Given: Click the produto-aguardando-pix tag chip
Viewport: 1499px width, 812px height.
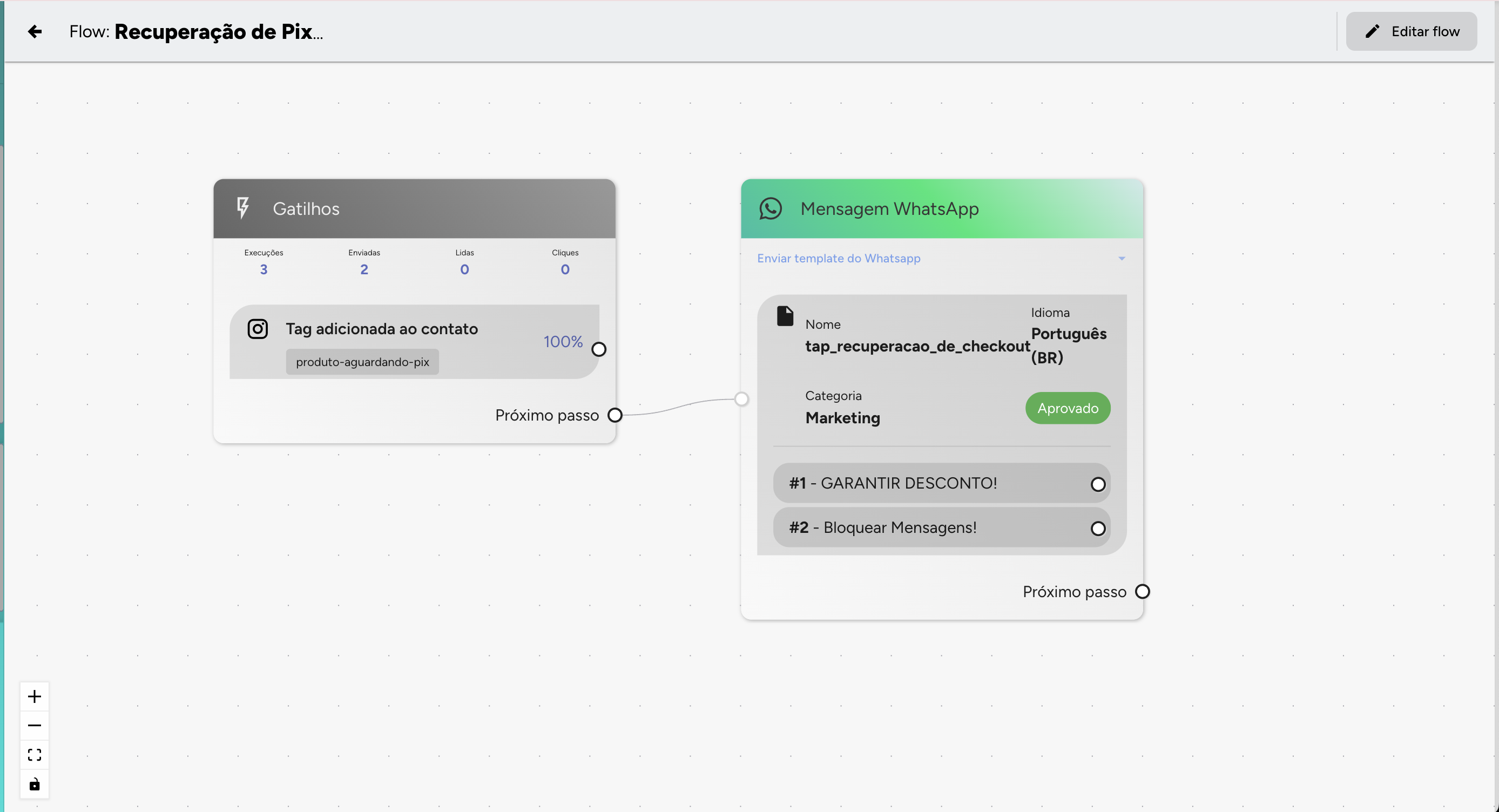Looking at the screenshot, I should pyautogui.click(x=362, y=362).
